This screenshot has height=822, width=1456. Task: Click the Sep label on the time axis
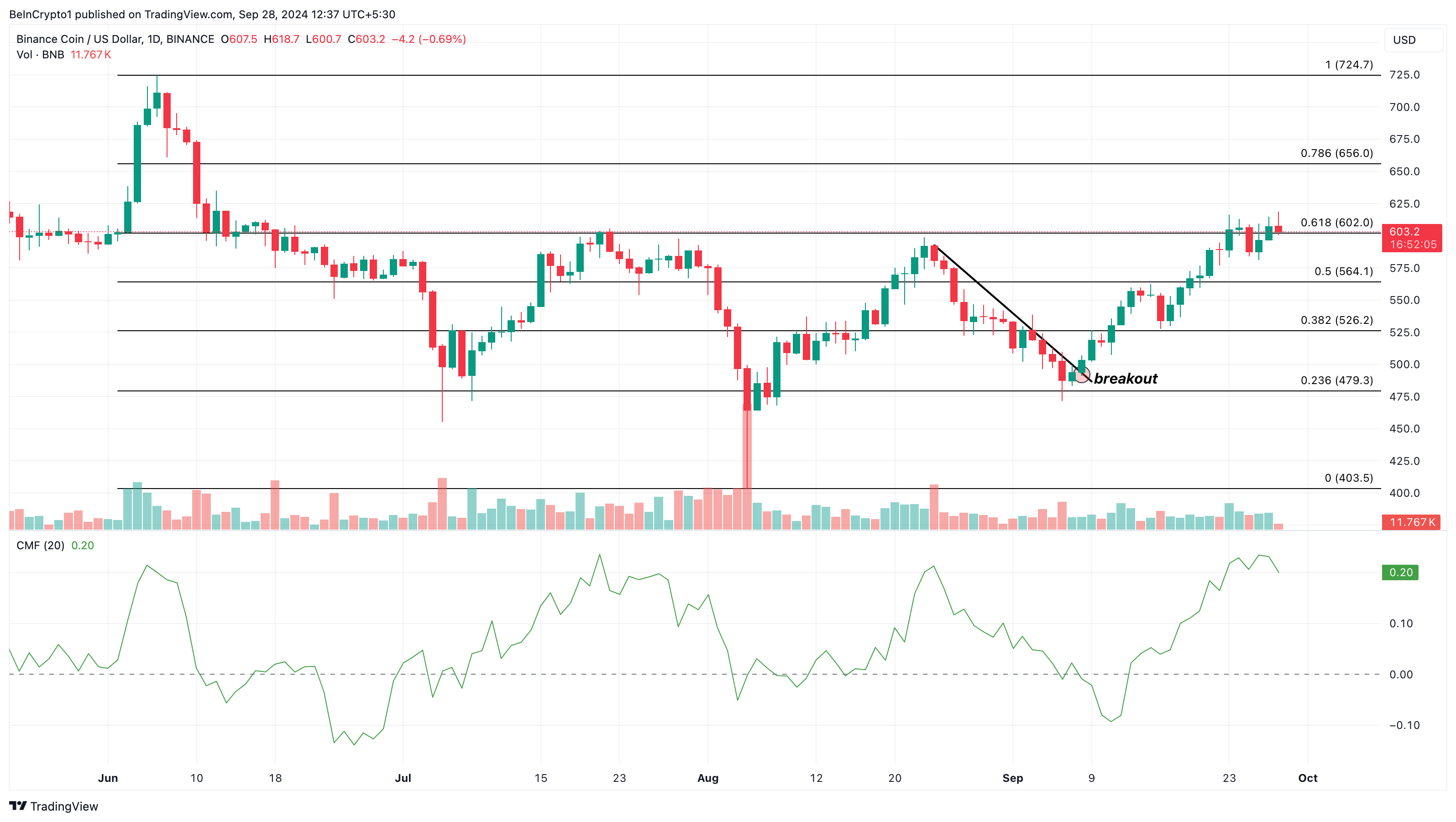point(1012,778)
